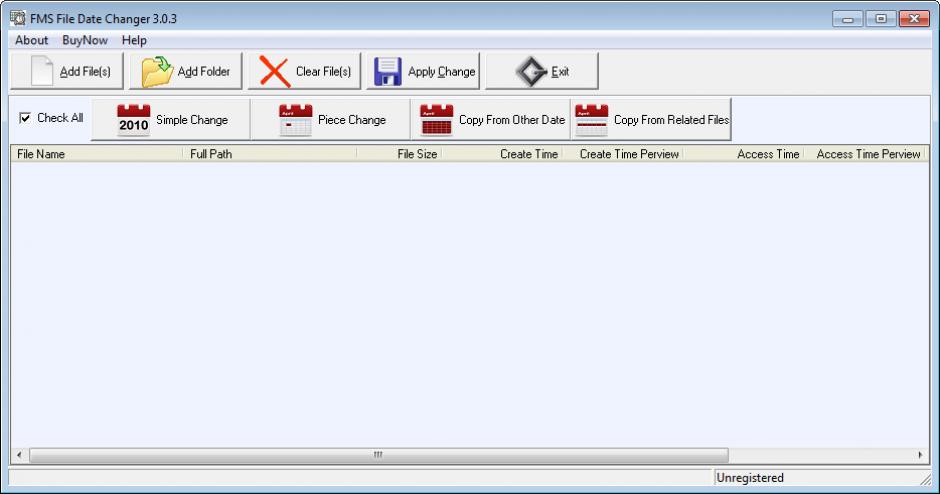Uncheck the Check All checkbox

(x=25, y=118)
